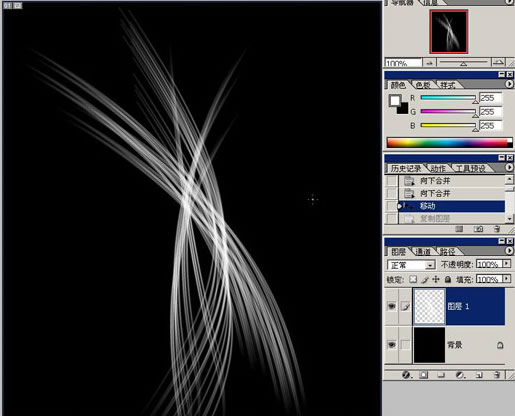This screenshot has height=416, width=515.
Task: Toggle lock transparent pixels checkbox
Action: click(413, 279)
